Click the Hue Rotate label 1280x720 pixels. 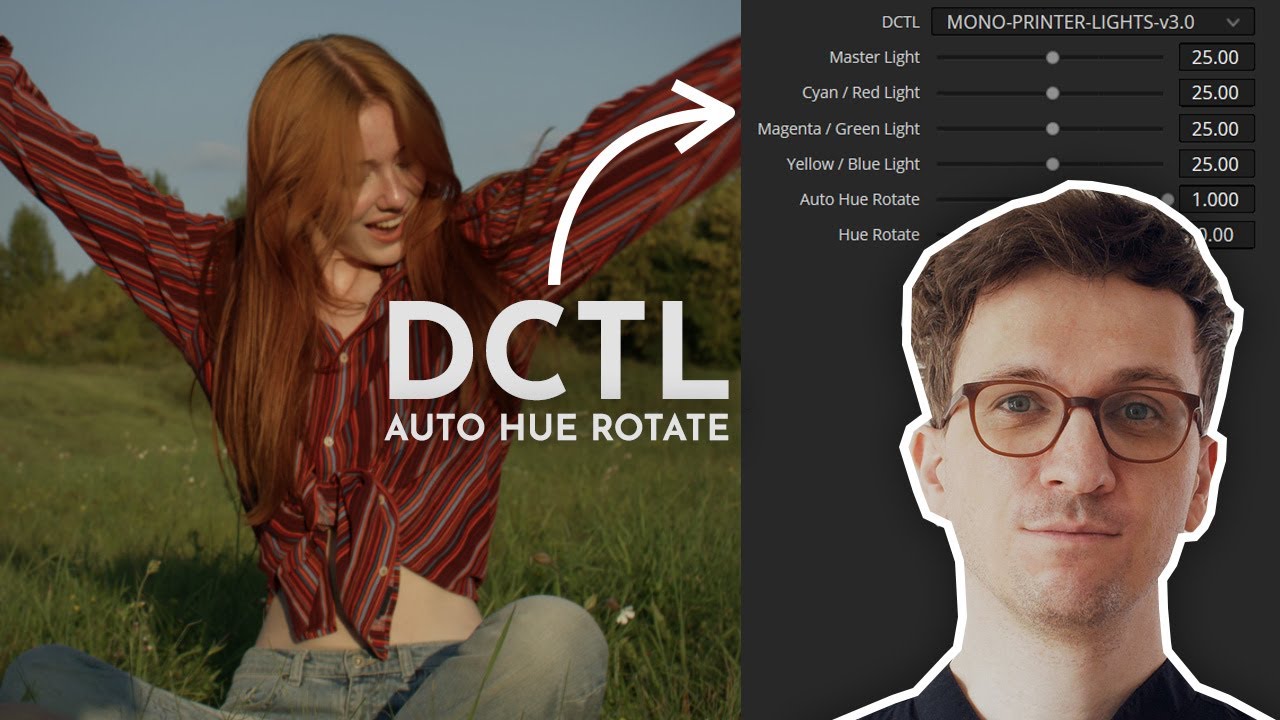[x=878, y=235]
